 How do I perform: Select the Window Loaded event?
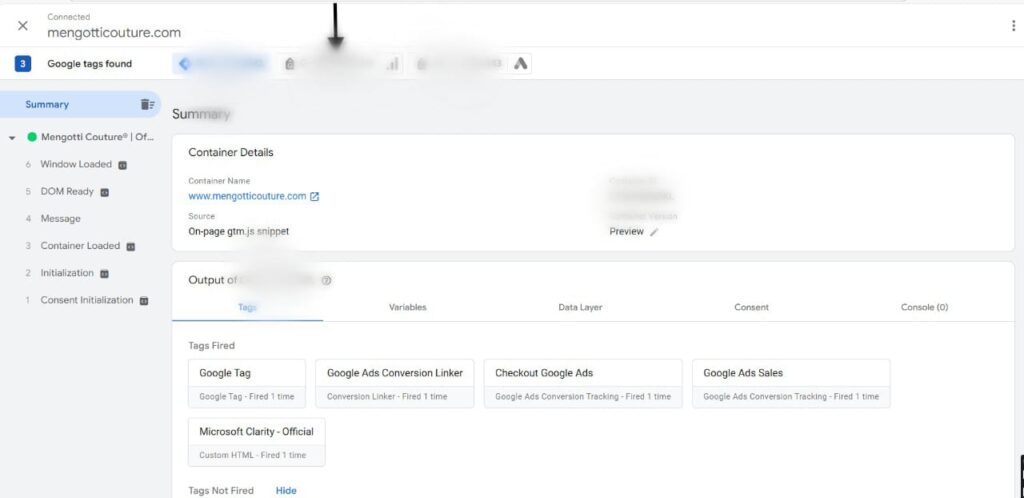pos(76,164)
